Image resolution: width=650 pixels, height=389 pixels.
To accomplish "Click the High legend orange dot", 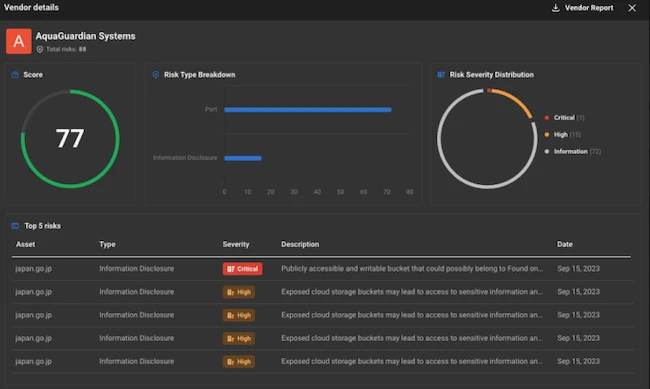I will pyautogui.click(x=547, y=134).
